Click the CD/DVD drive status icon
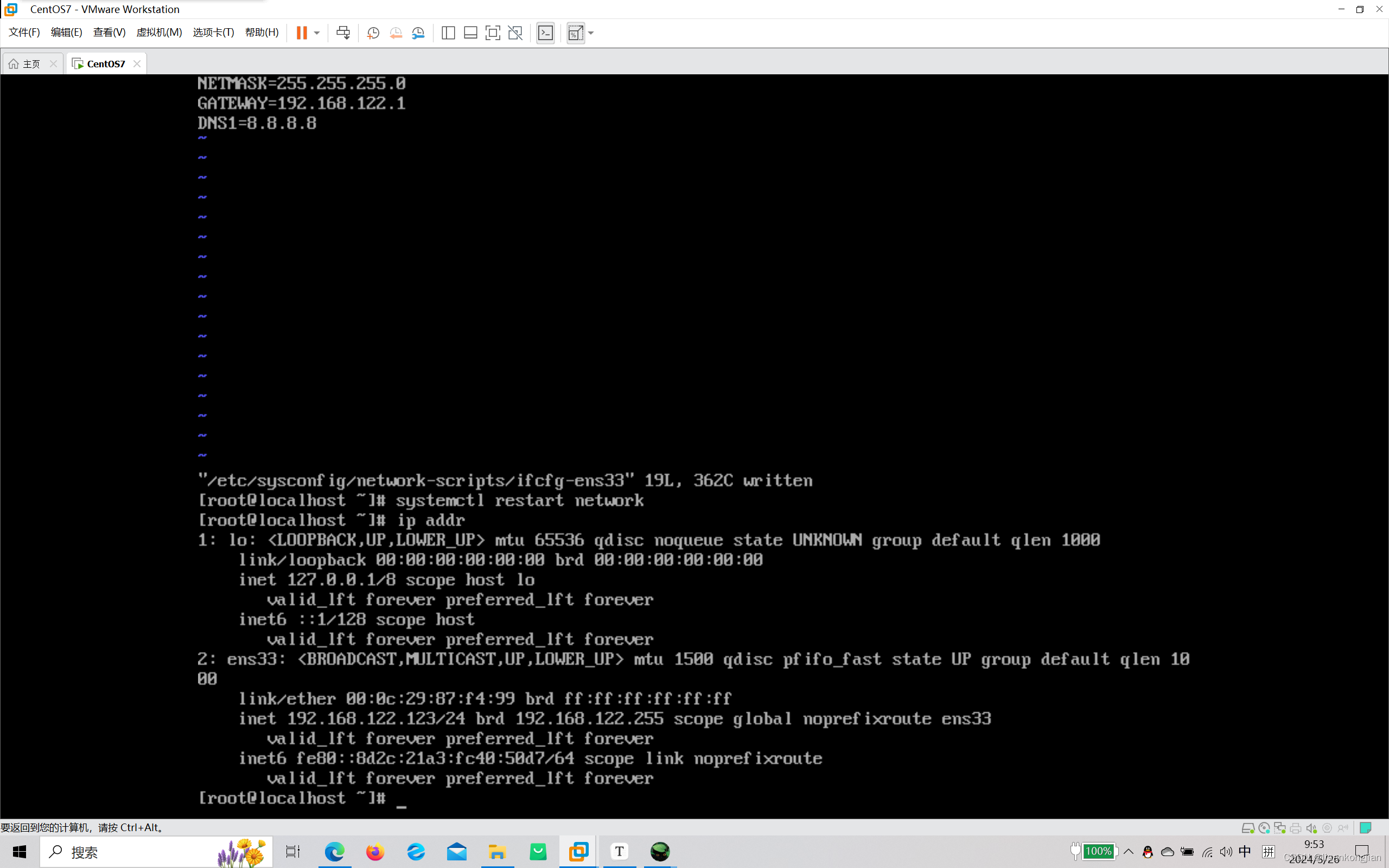The height and width of the screenshot is (868, 1389). click(x=1264, y=828)
